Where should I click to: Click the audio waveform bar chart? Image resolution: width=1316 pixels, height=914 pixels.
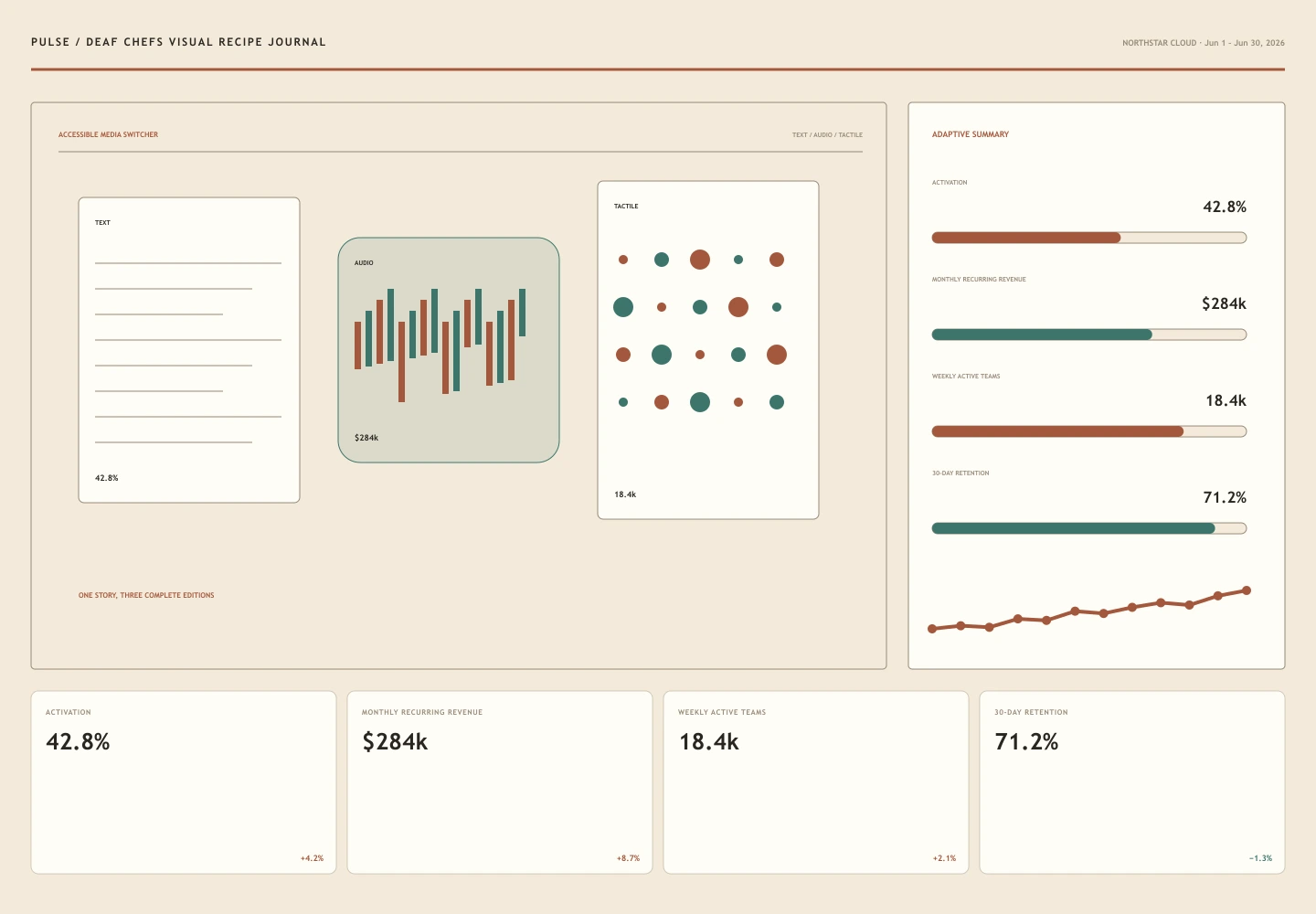(440, 345)
